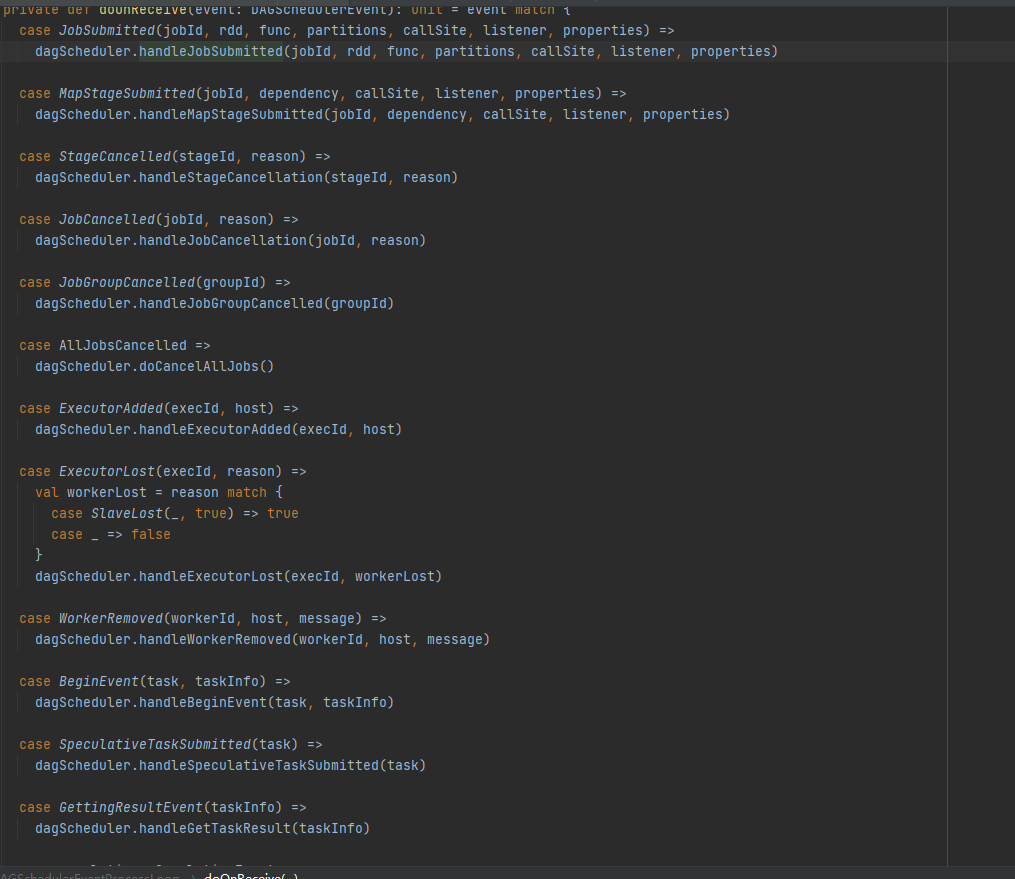Click the JobSubmitted case class name
This screenshot has width=1015, height=879.
(107, 30)
